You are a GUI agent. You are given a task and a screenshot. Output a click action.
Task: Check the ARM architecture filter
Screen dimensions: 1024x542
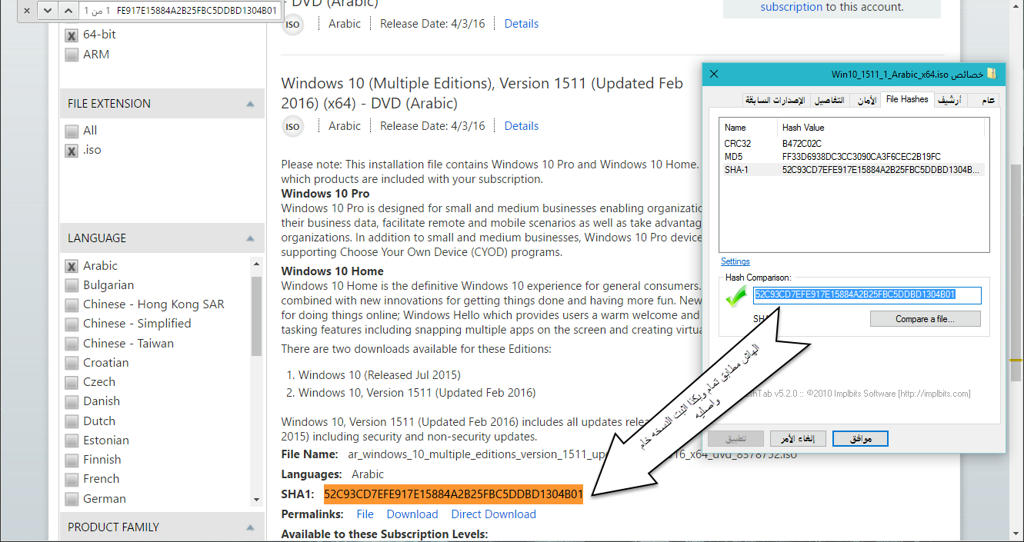[72, 55]
